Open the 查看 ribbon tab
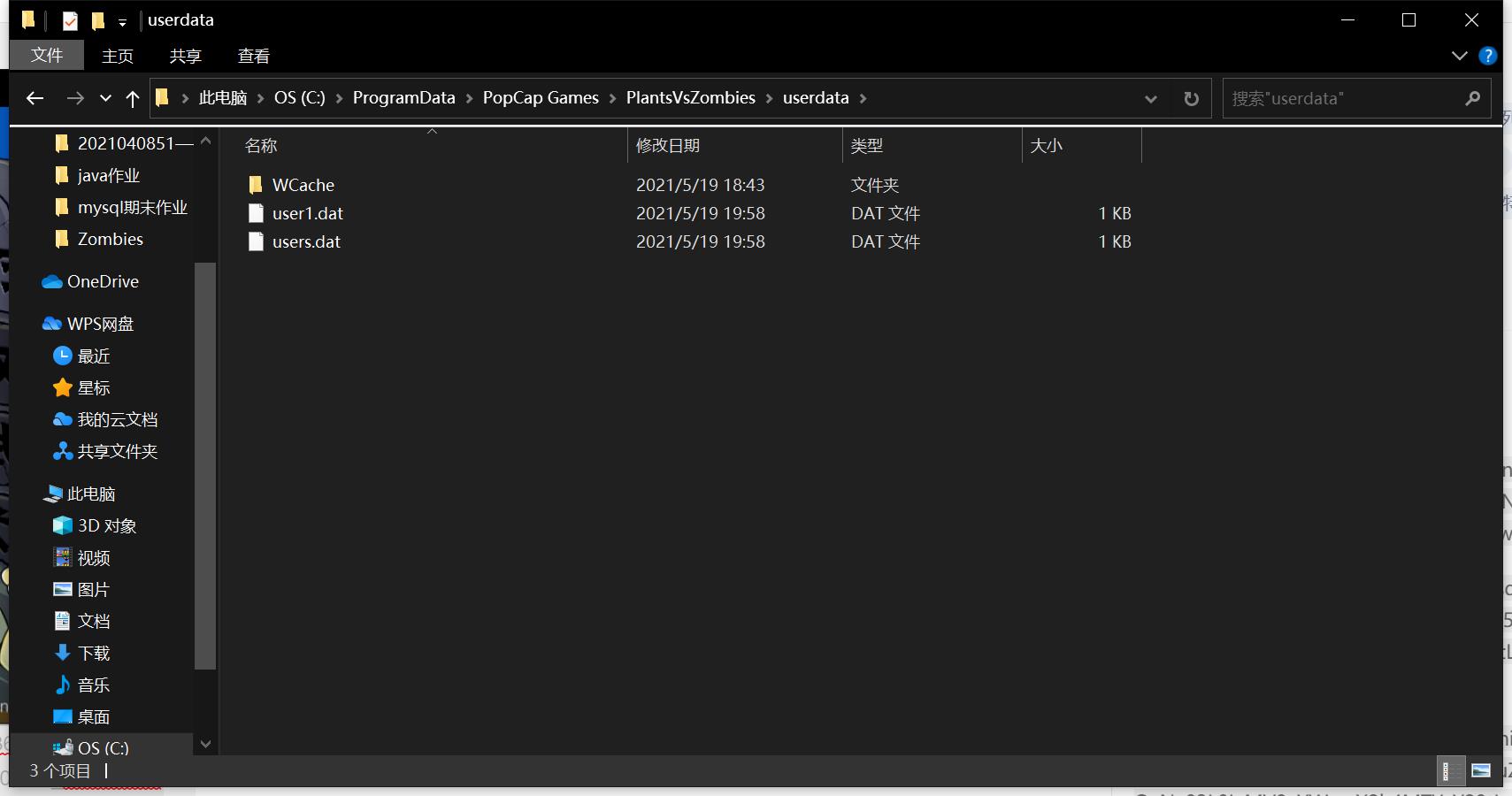The width and height of the screenshot is (1512, 796). pos(254,56)
